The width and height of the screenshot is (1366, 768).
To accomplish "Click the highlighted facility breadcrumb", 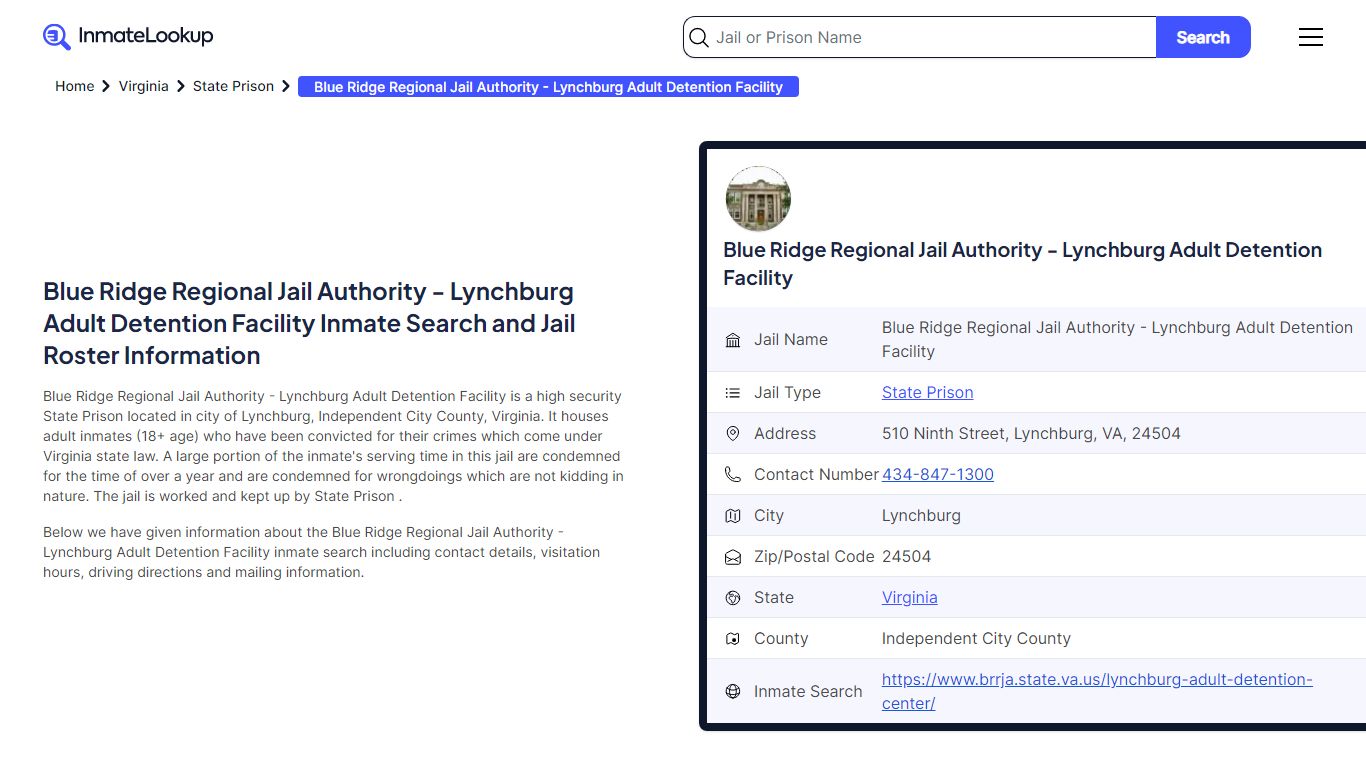I will [548, 87].
